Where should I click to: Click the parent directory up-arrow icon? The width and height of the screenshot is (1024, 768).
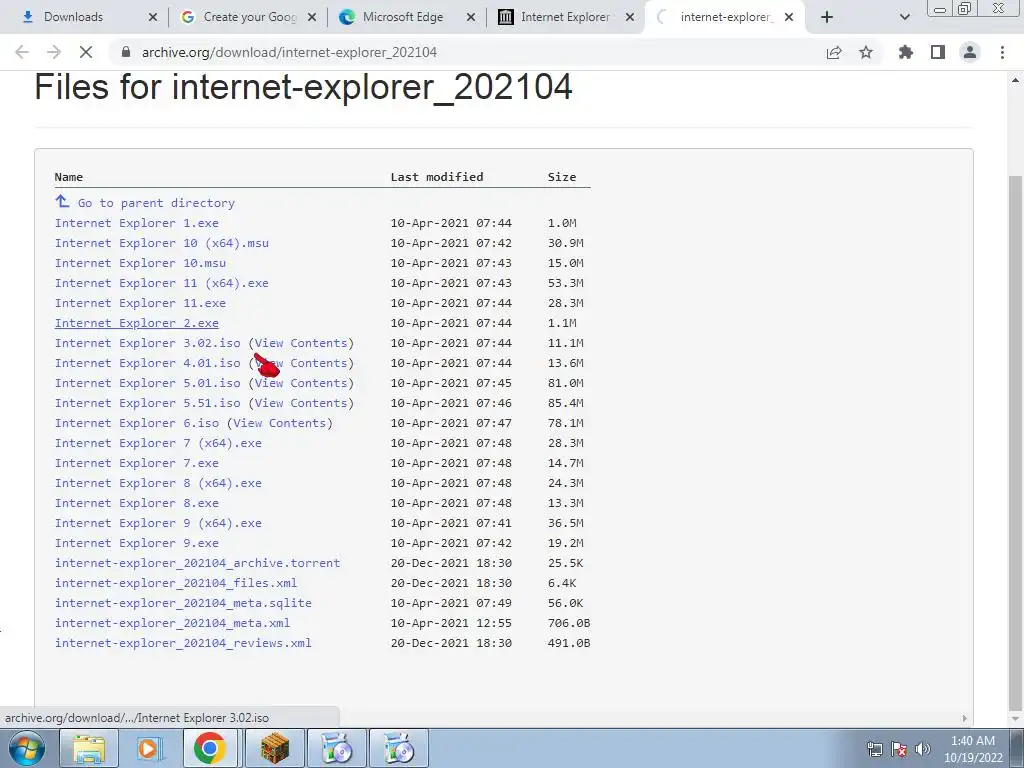[x=62, y=202]
